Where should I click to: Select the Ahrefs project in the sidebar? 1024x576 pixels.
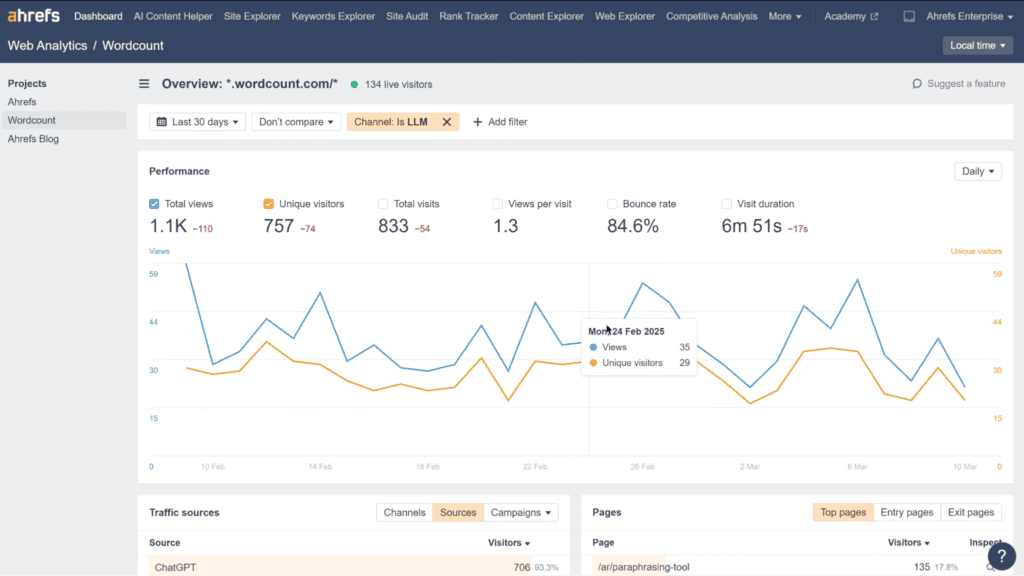22,102
